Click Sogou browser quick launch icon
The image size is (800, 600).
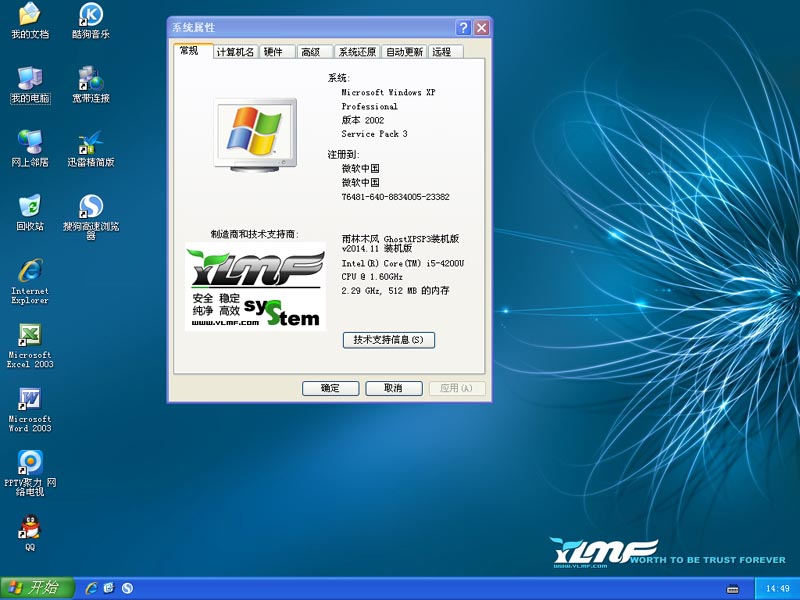(x=128, y=588)
